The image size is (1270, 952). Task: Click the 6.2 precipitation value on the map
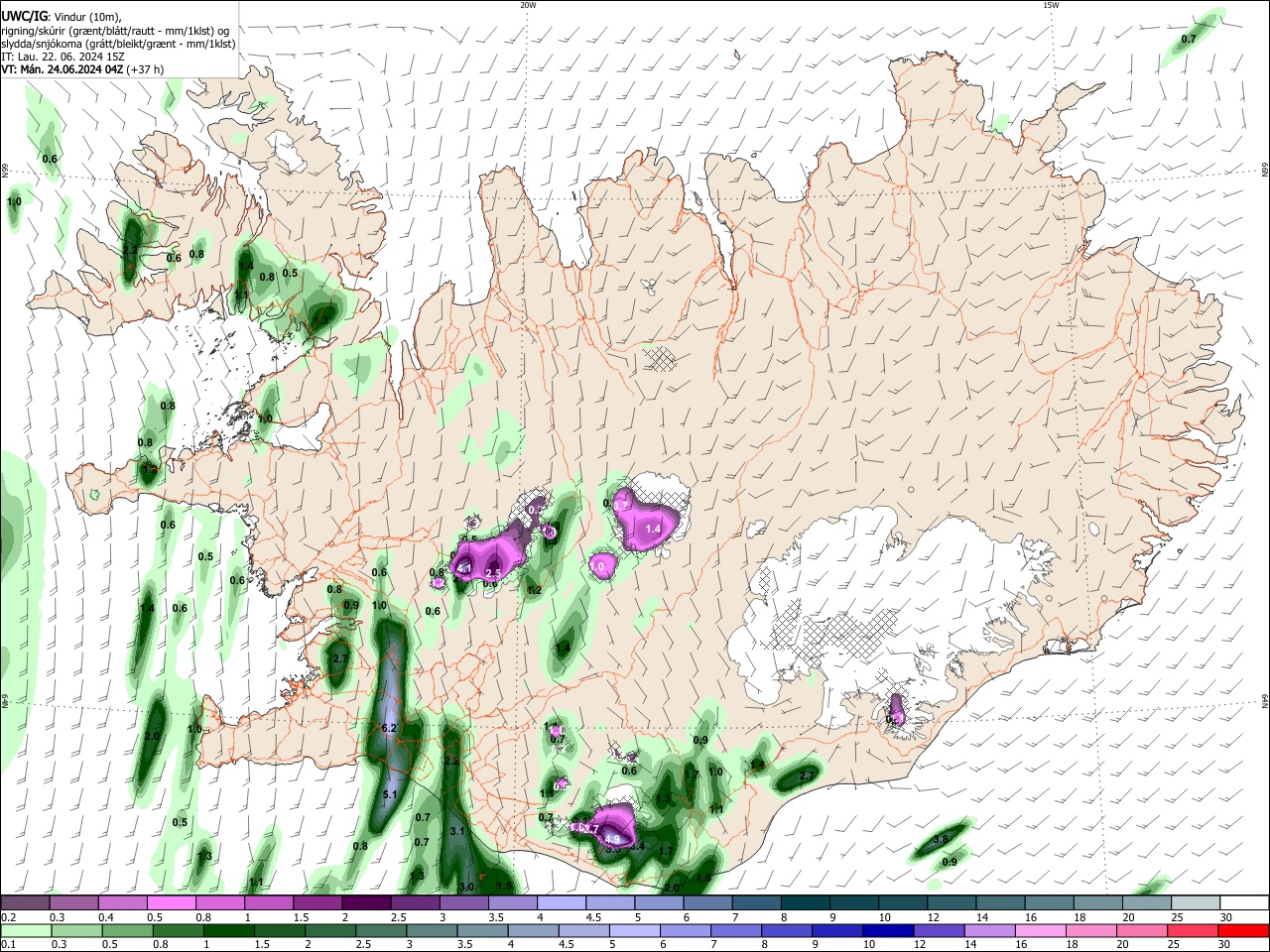click(x=389, y=728)
